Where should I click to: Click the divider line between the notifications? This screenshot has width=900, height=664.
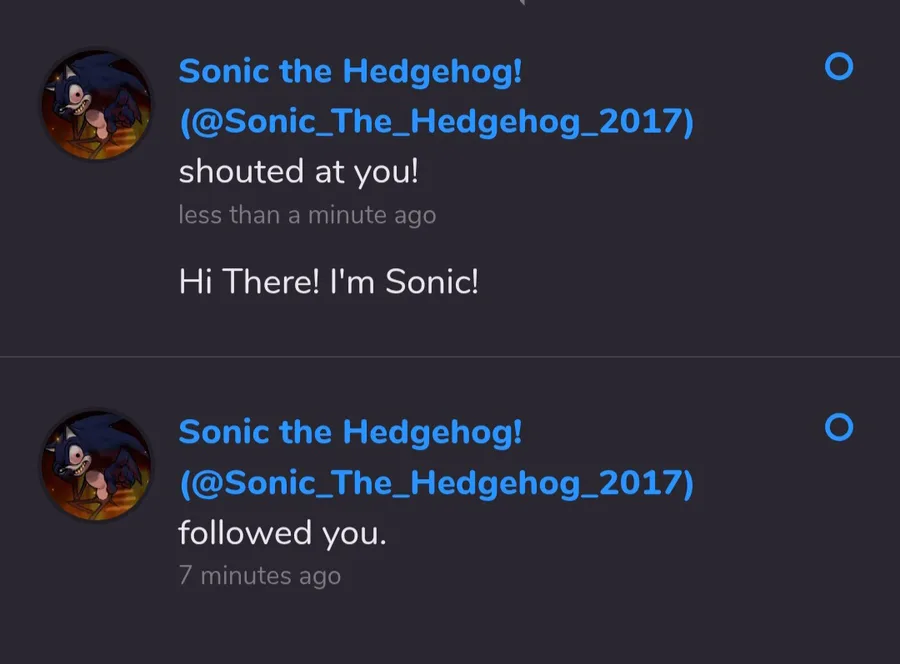[x=450, y=357]
